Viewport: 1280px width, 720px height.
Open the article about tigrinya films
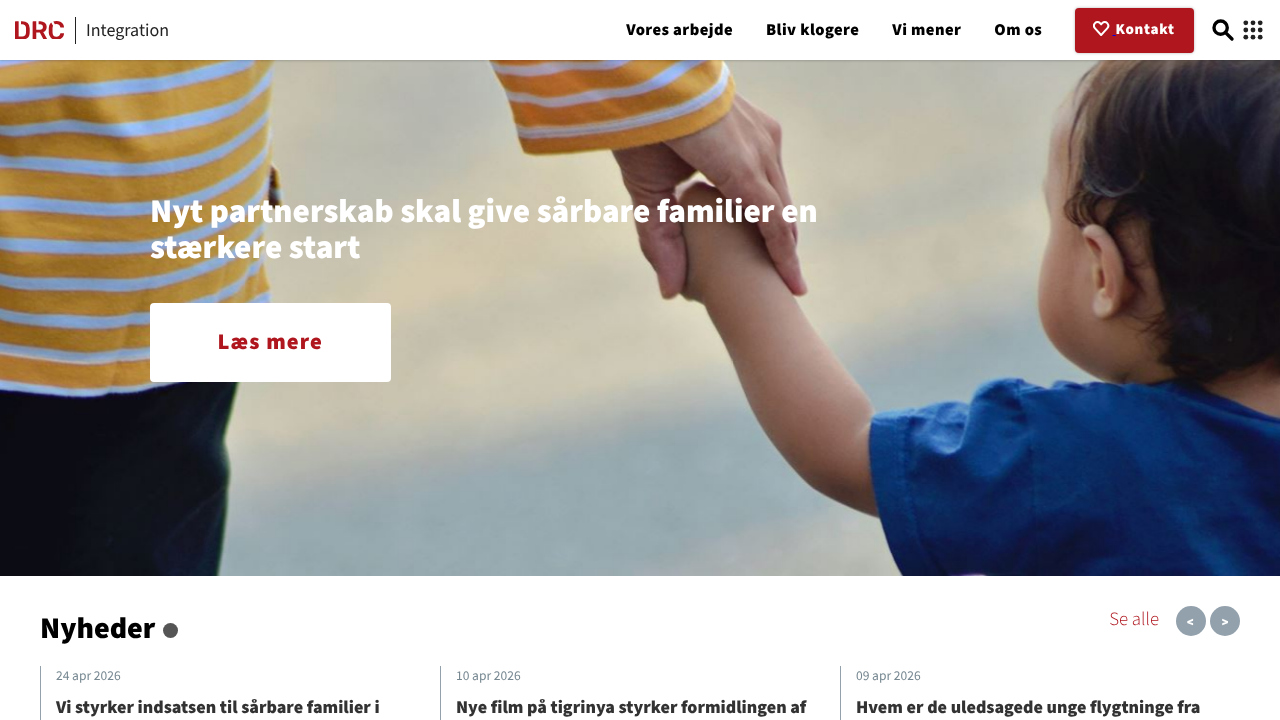click(x=631, y=707)
